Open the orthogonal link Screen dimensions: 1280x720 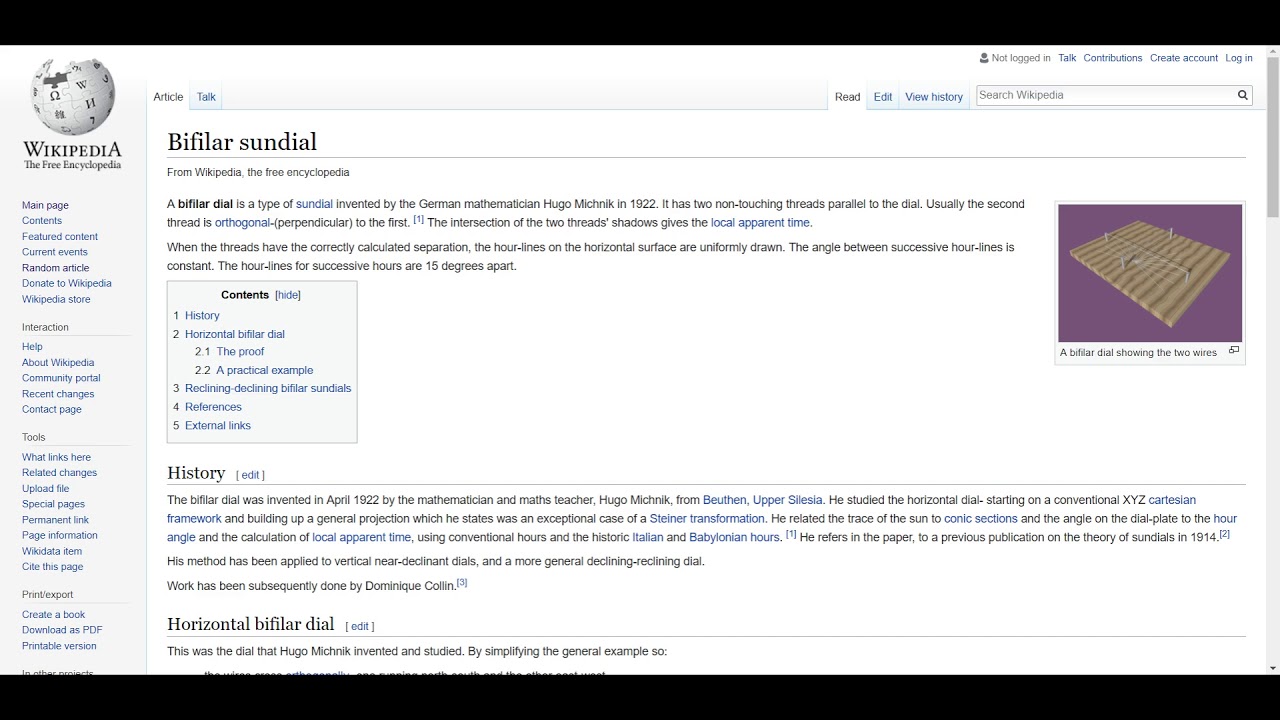(x=243, y=223)
